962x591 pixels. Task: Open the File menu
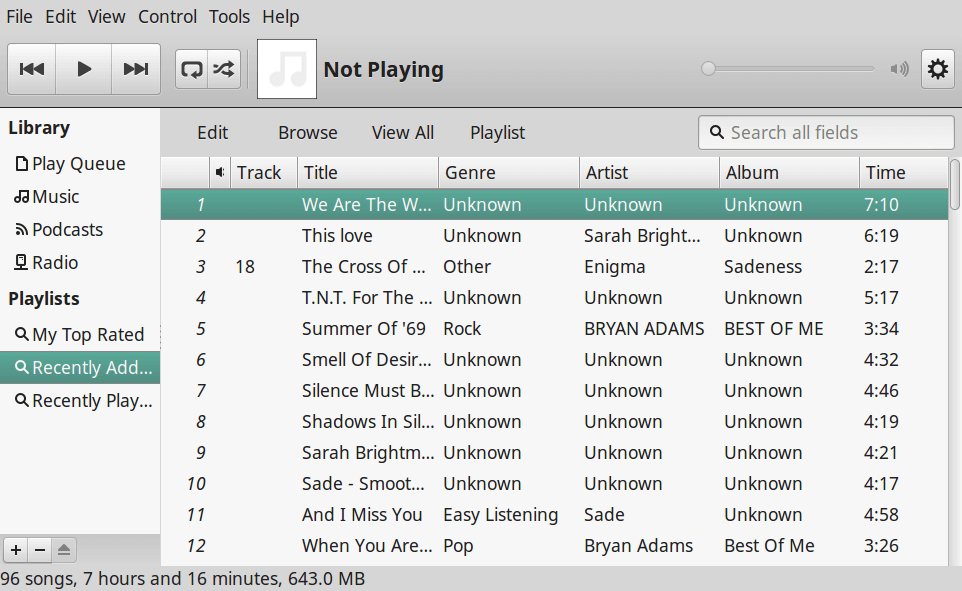[x=19, y=17]
